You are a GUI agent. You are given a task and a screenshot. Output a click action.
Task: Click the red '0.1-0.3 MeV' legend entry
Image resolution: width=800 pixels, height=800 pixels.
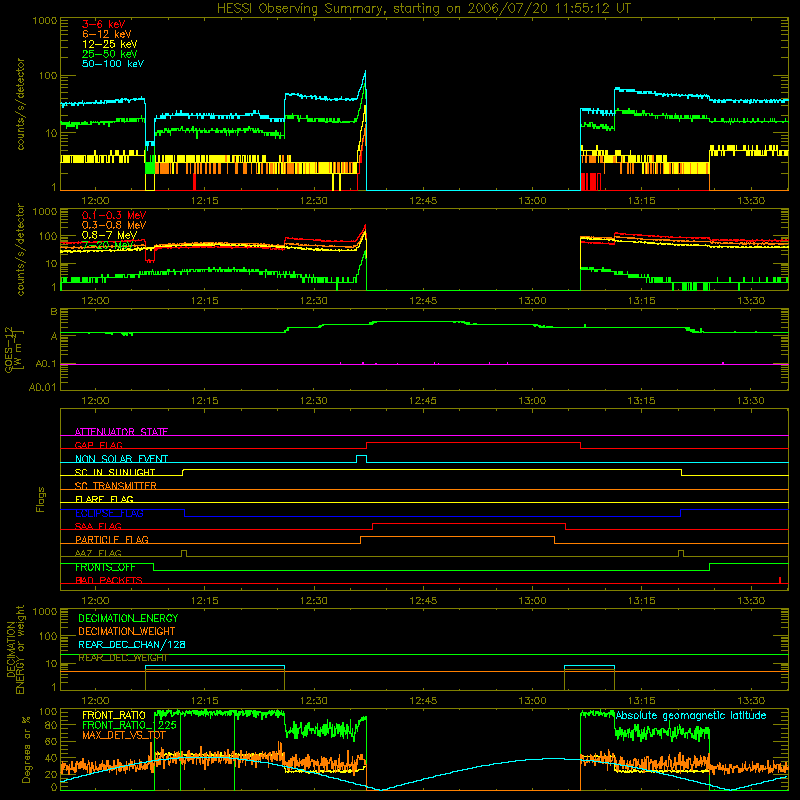click(x=114, y=215)
